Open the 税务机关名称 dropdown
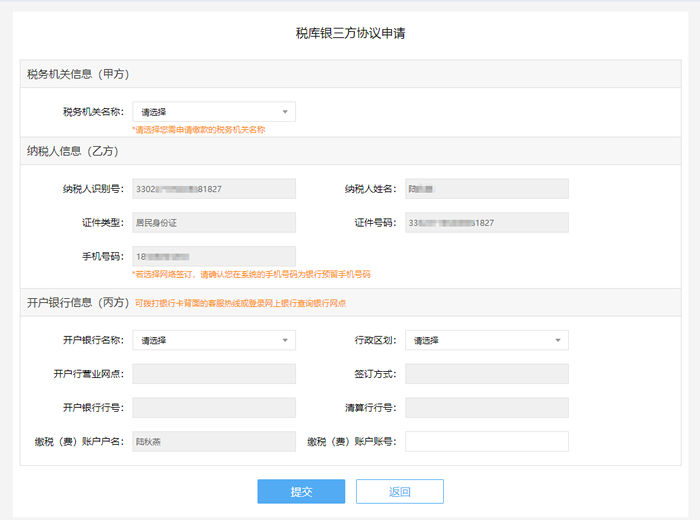This screenshot has height=520, width=700. 213,112
